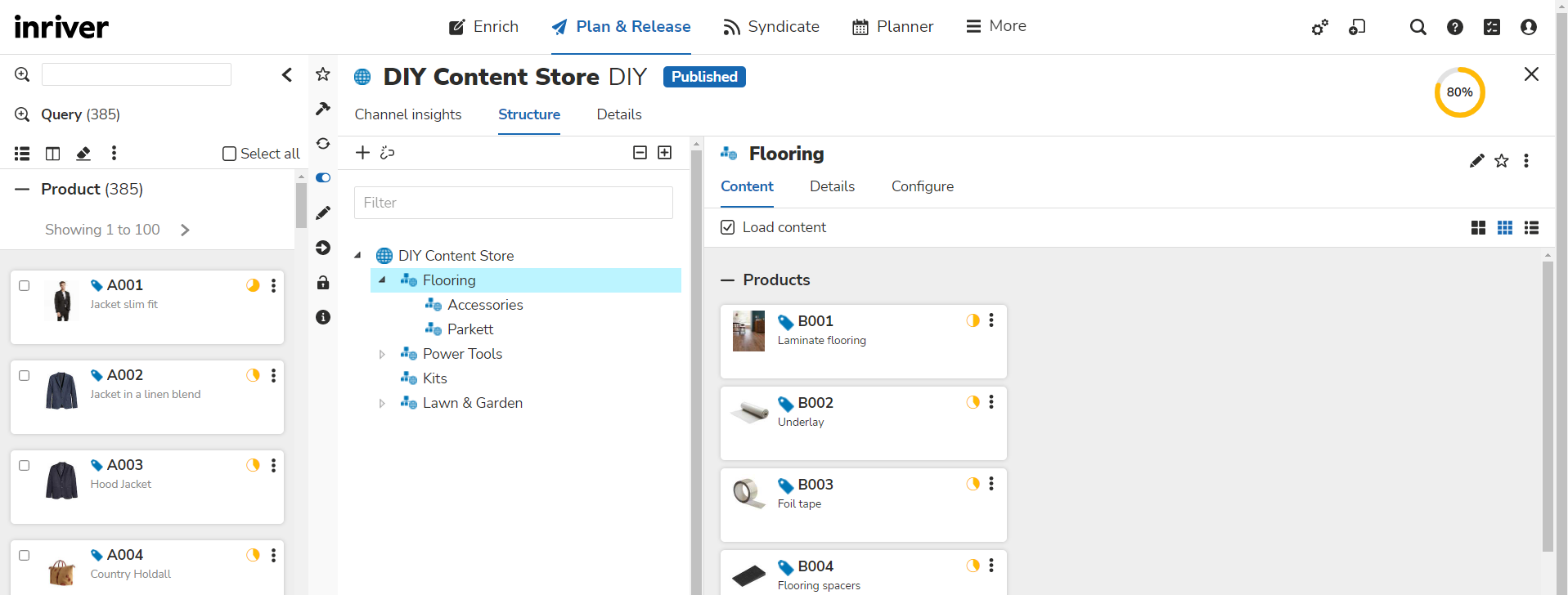Open the help question mark icon

1455,28
